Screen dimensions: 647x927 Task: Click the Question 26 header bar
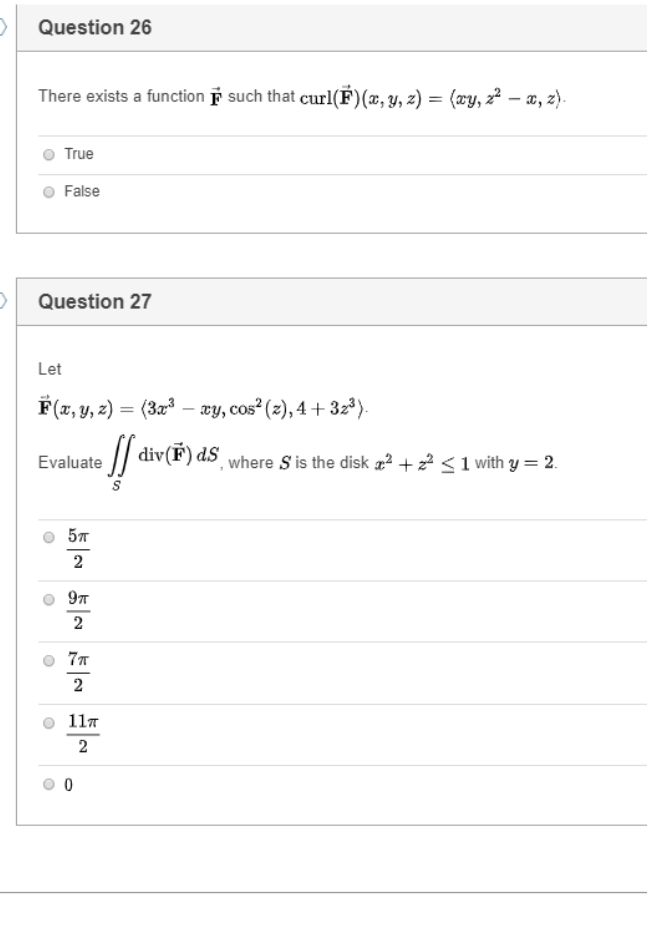[x=300, y=27]
